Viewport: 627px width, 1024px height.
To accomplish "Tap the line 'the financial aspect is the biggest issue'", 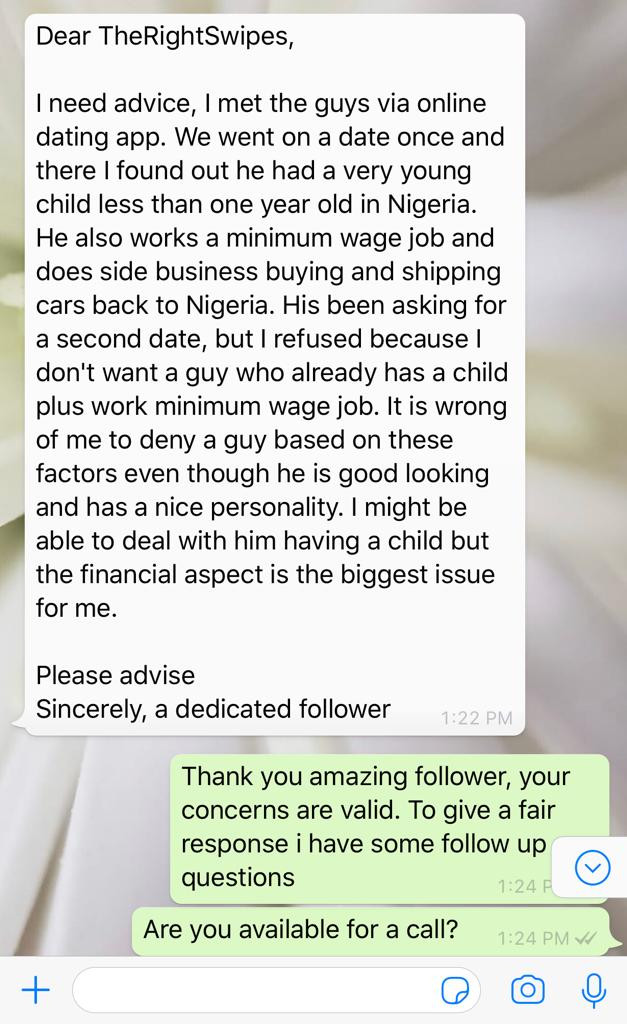I will (x=265, y=575).
